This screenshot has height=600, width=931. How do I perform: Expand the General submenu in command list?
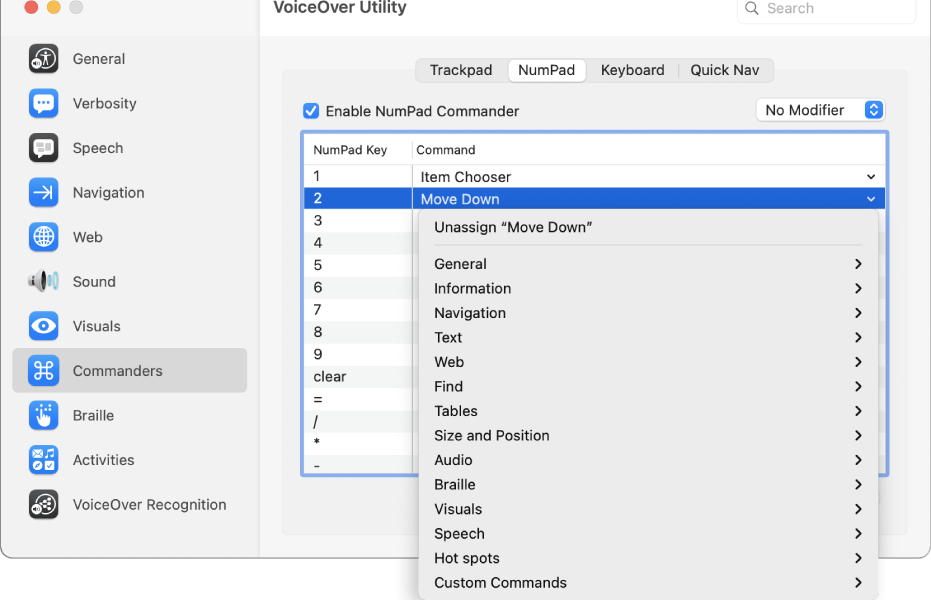tap(648, 264)
